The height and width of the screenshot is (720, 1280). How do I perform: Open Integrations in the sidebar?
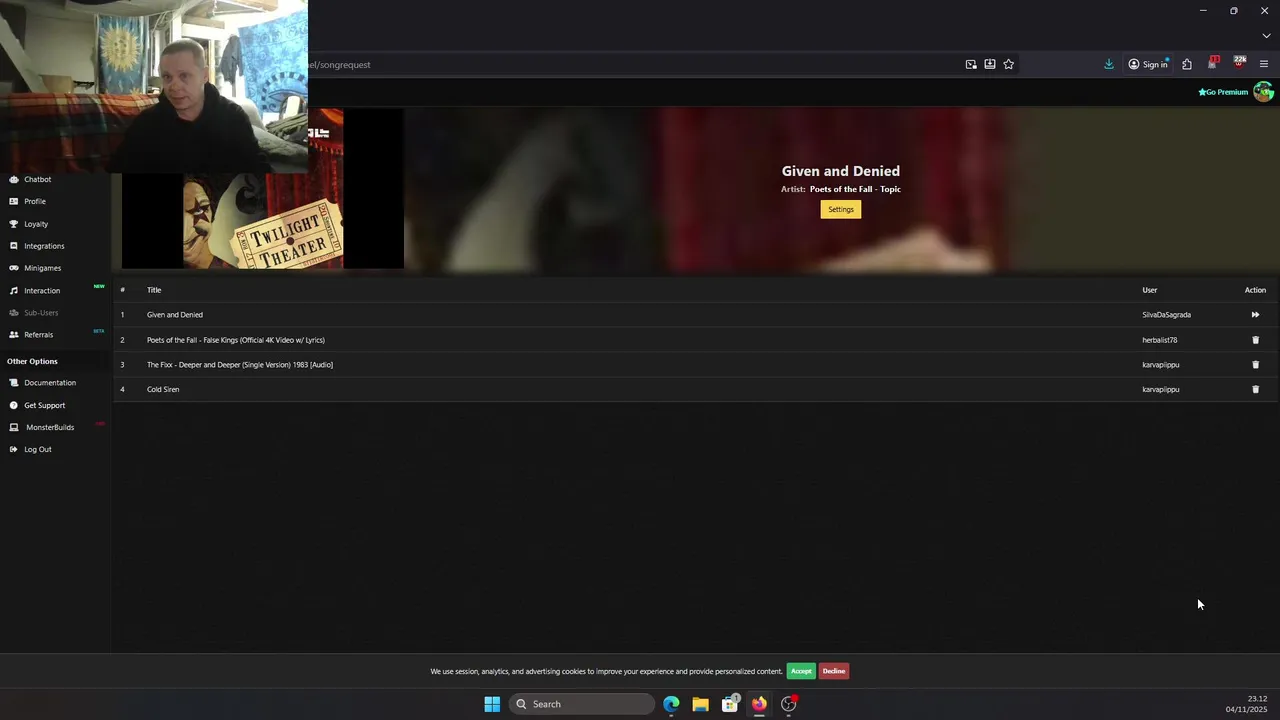click(44, 246)
